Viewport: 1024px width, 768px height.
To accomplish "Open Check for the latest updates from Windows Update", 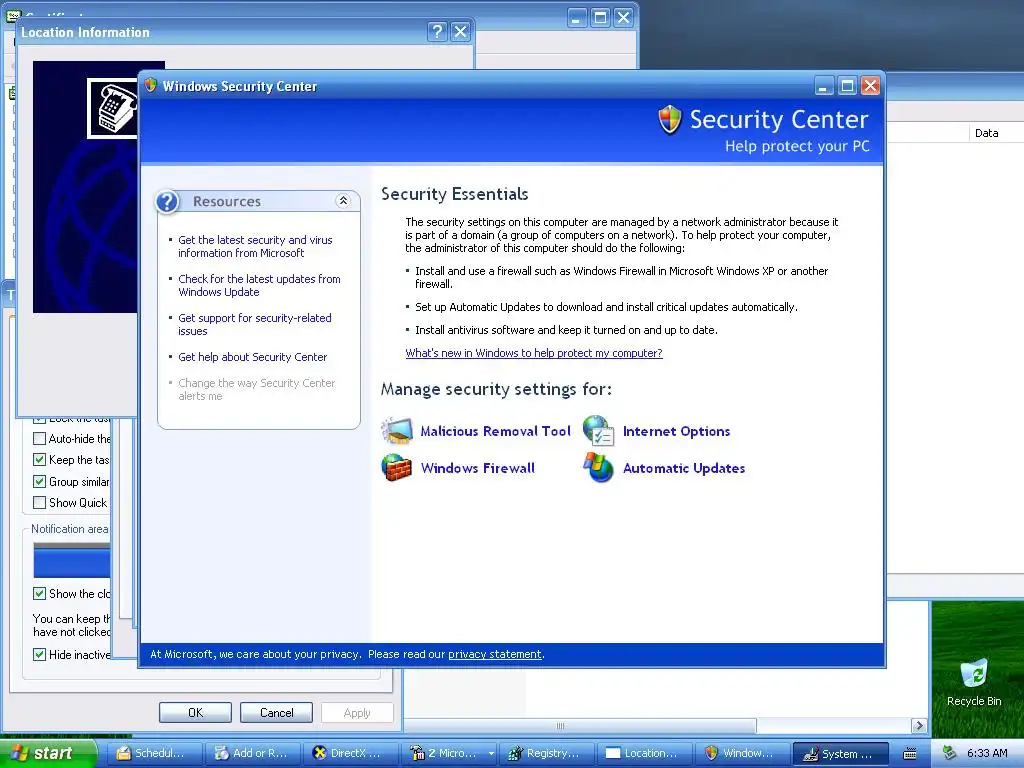I will click(x=259, y=285).
